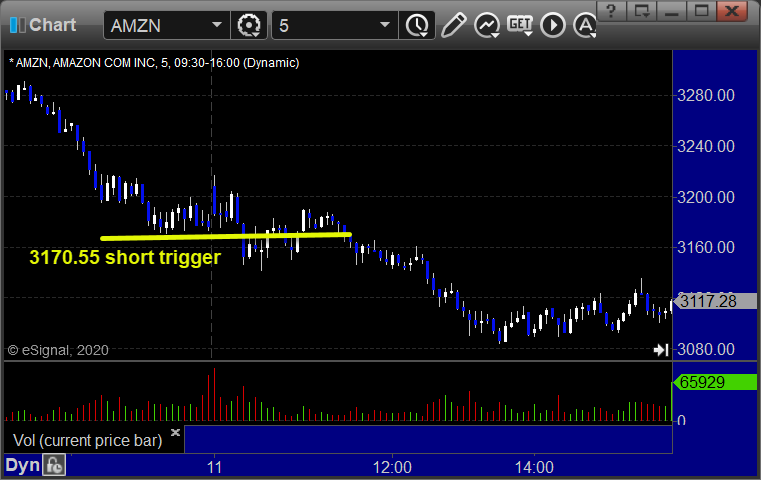The height and width of the screenshot is (480, 761).
Task: Minimize the chart window
Action: point(672,10)
